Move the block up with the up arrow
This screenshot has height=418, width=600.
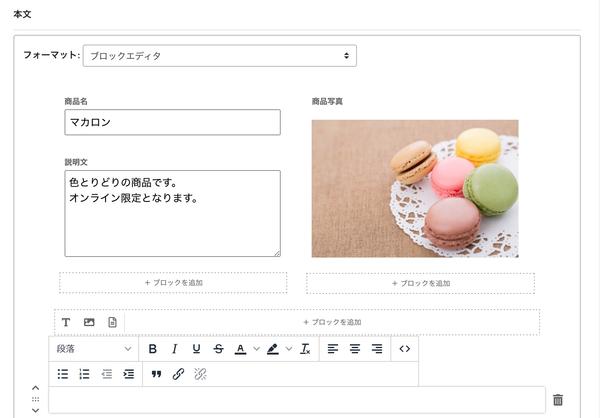[x=36, y=388]
